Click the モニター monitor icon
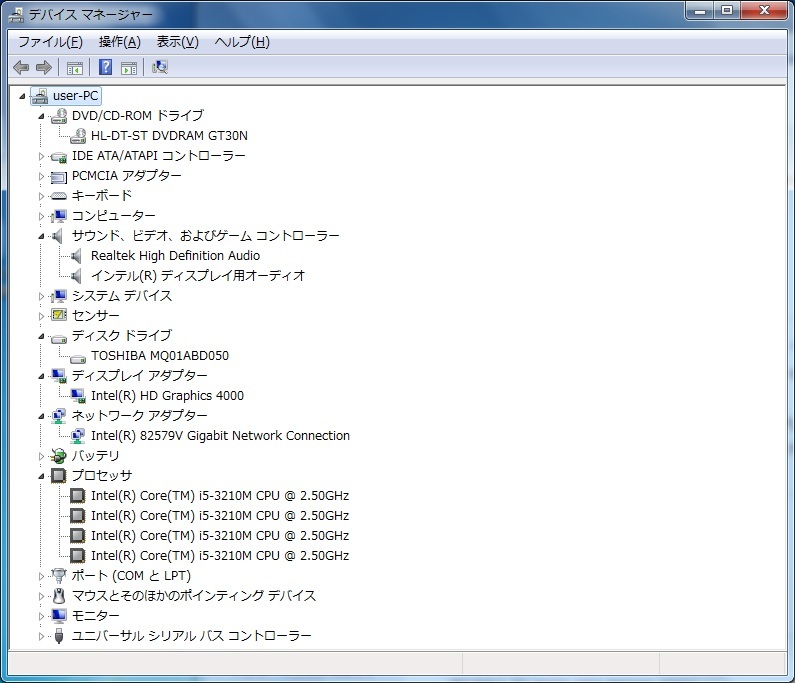This screenshot has width=795, height=683. [59, 616]
